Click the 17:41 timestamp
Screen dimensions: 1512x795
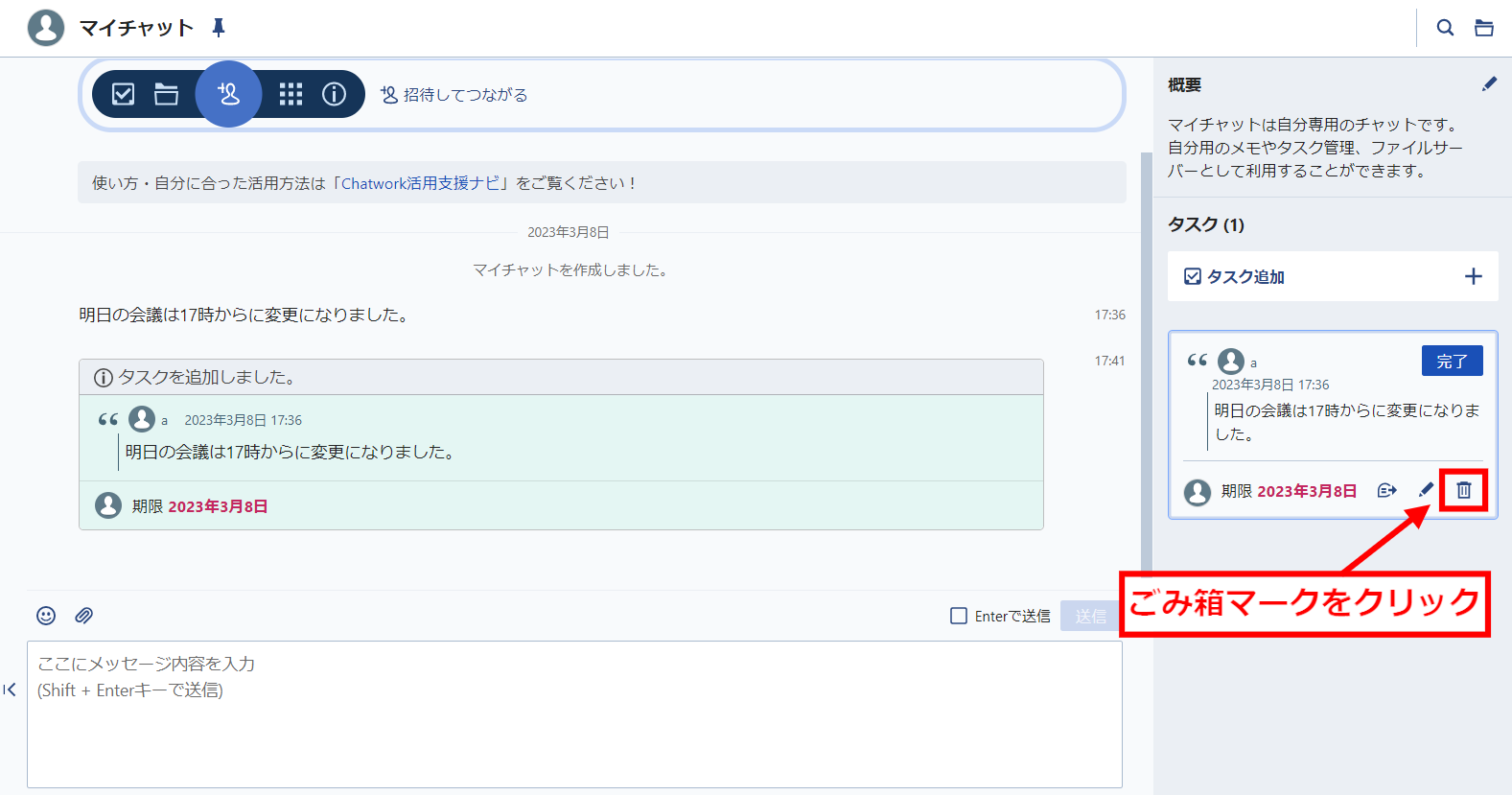click(x=1109, y=361)
